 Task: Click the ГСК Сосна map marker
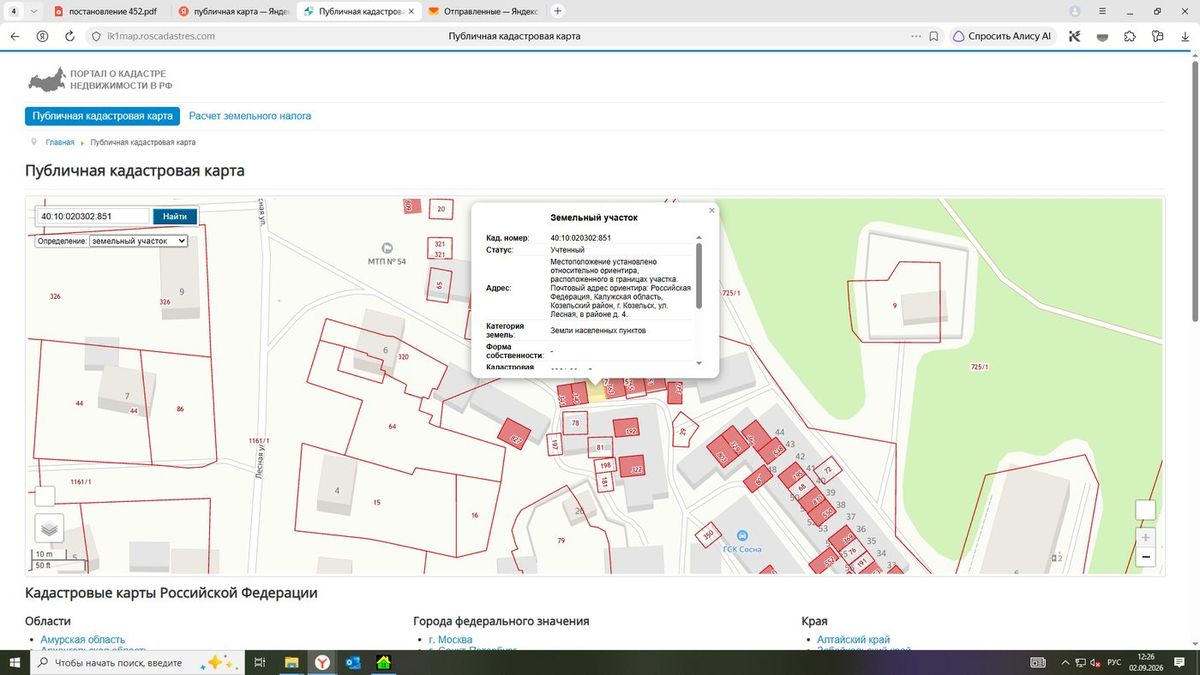pos(742,538)
